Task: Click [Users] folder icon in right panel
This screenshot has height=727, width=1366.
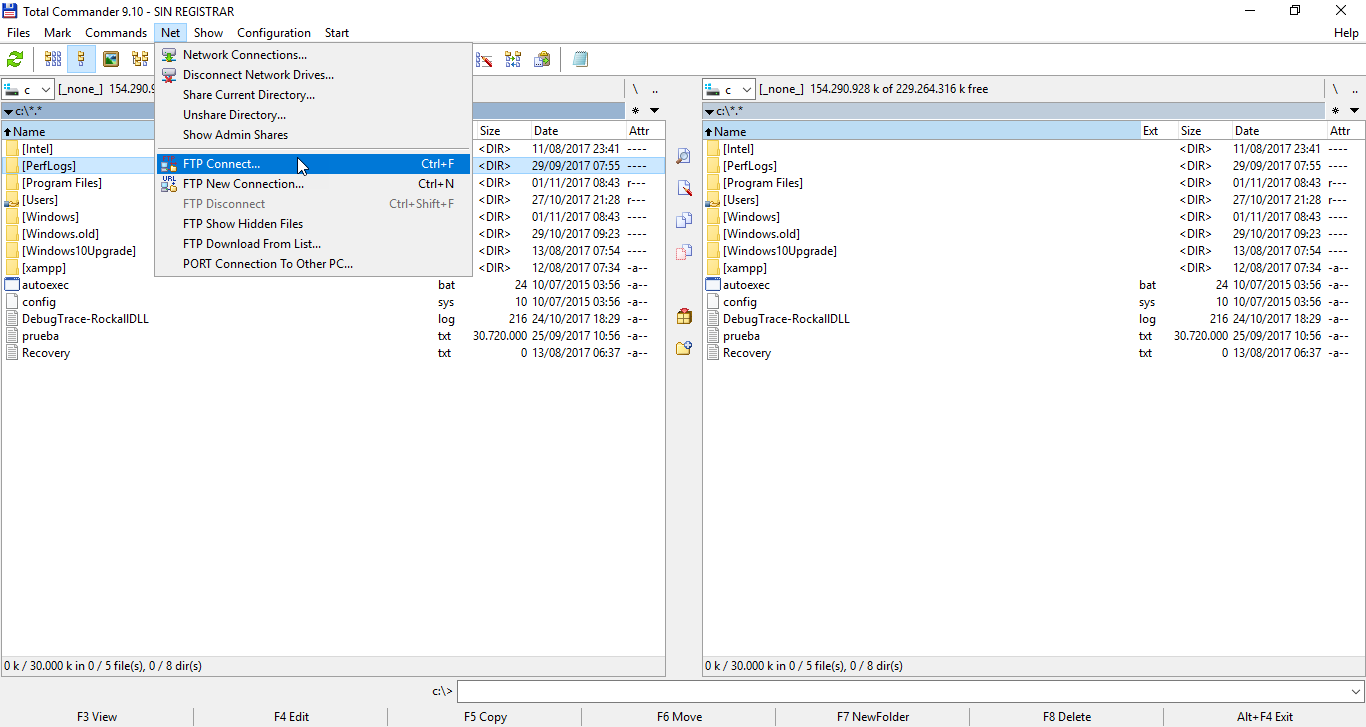Action: coord(713,200)
